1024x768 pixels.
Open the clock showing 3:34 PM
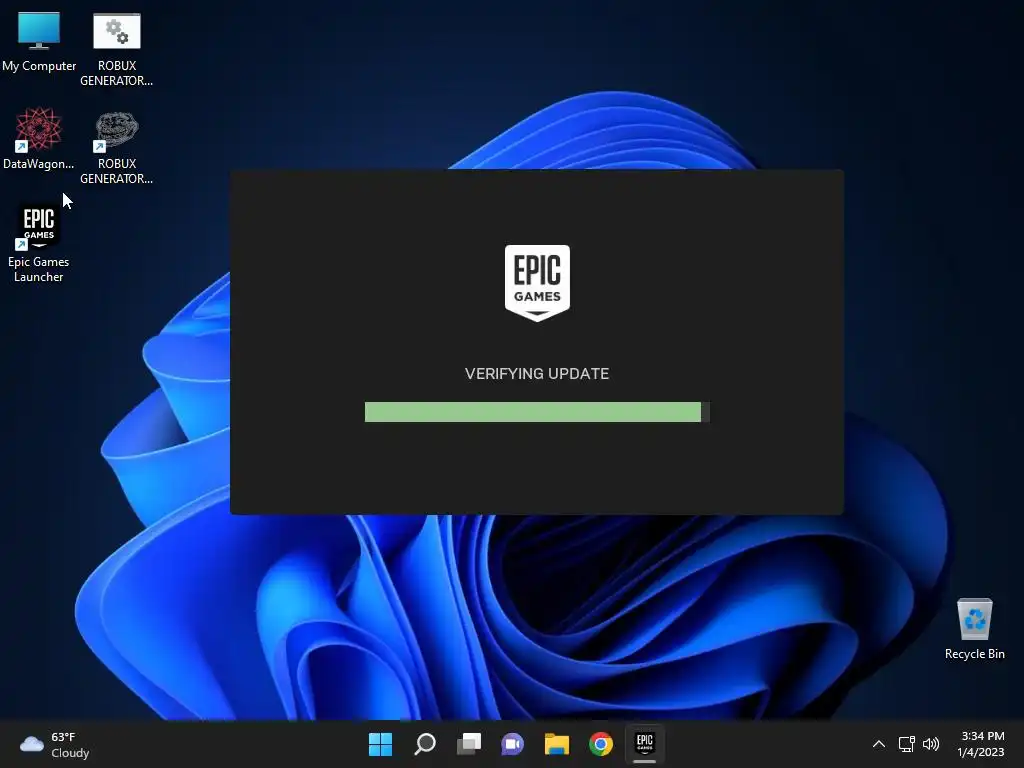click(x=981, y=744)
